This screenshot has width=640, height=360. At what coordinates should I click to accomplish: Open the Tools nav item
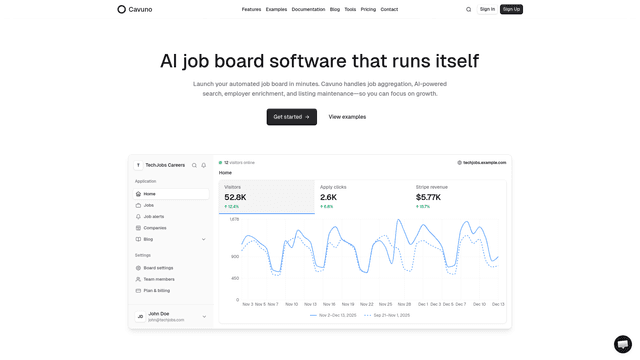click(x=350, y=9)
